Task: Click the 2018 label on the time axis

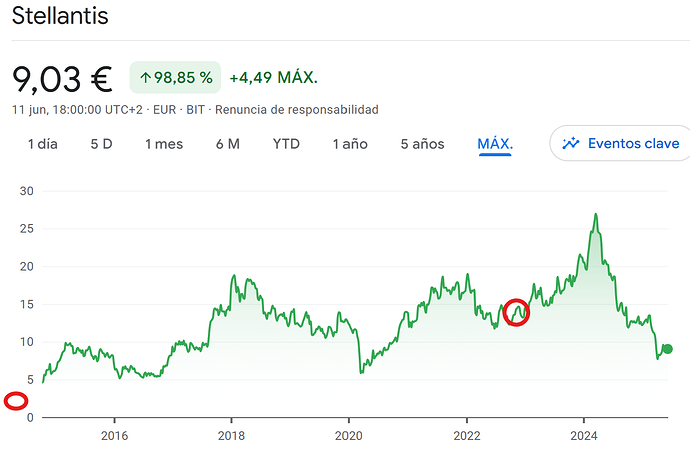Action: tap(231, 436)
